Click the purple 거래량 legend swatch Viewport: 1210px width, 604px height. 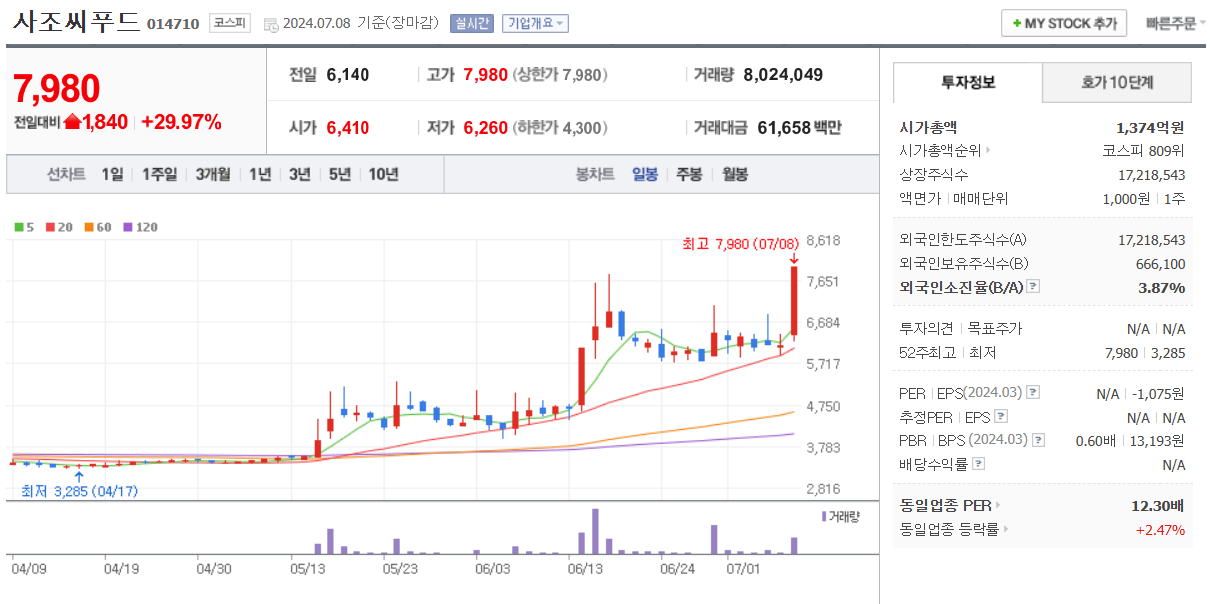pos(824,516)
